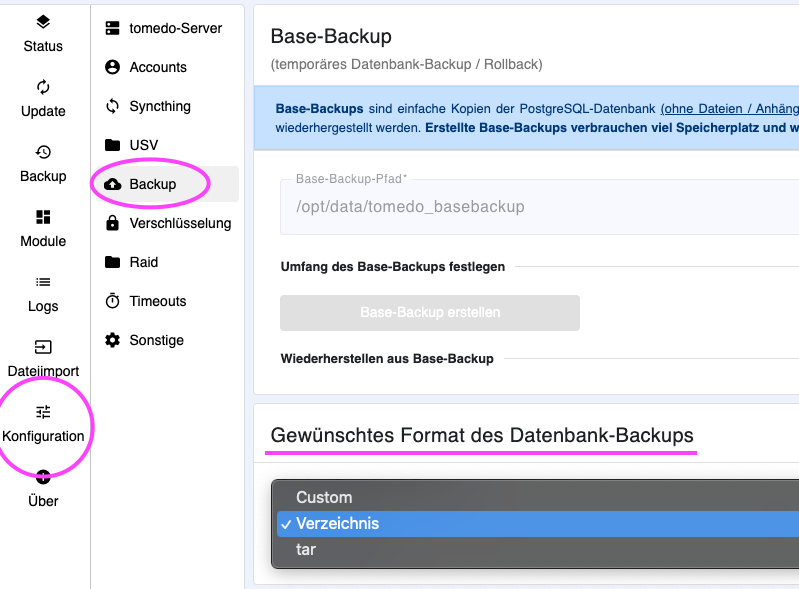
Task: Select the Module grid icon
Action: pos(43,217)
